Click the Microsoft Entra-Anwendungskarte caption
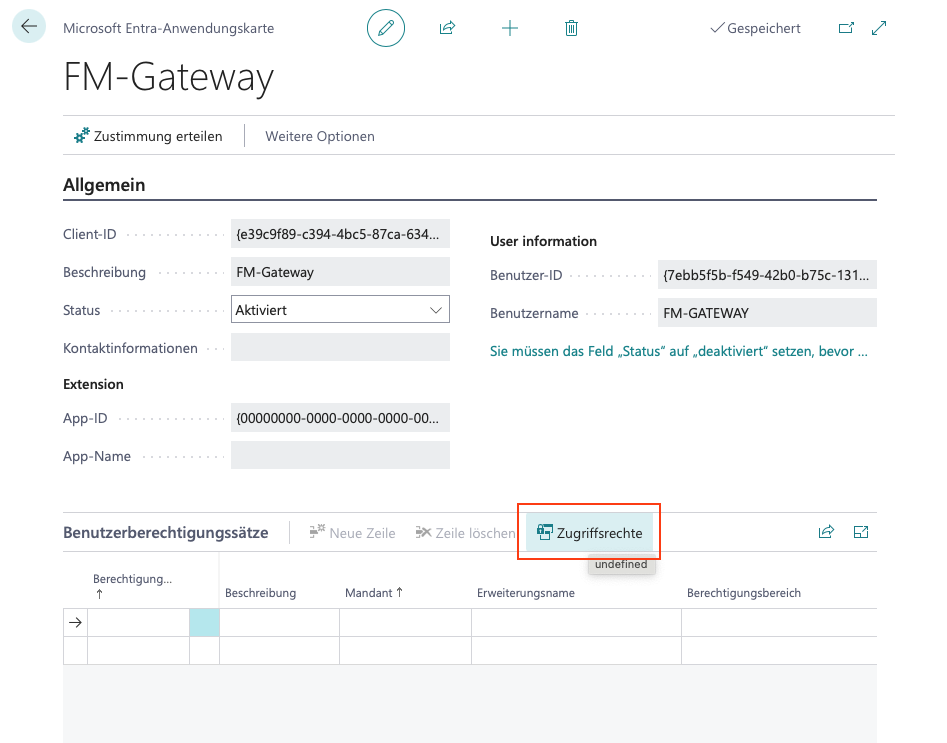 pos(169,28)
